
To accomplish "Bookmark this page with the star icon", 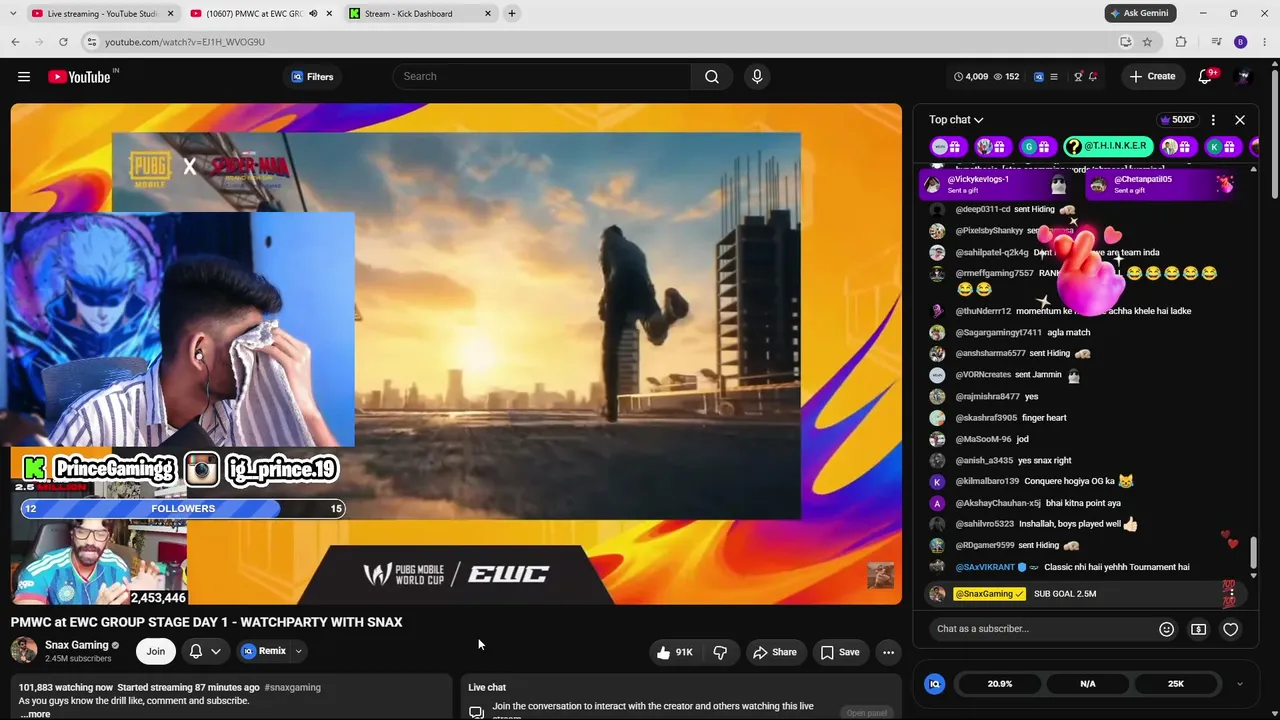I will point(1147,42).
